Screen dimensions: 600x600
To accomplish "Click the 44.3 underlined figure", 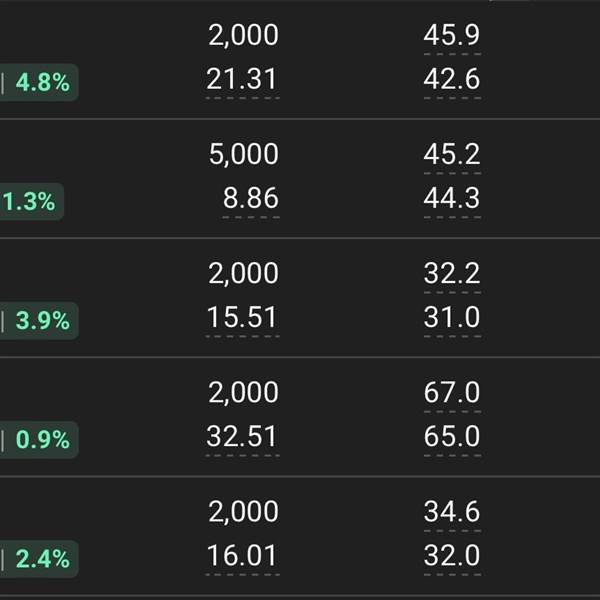I will coord(452,199).
